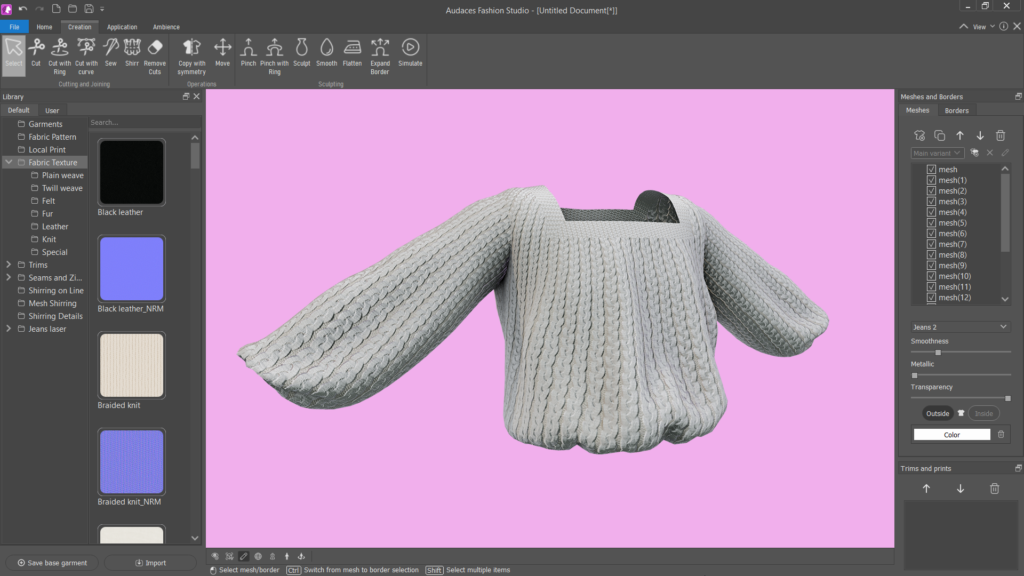Delete item in Trims and prints
The width and height of the screenshot is (1024, 576).
tap(995, 488)
